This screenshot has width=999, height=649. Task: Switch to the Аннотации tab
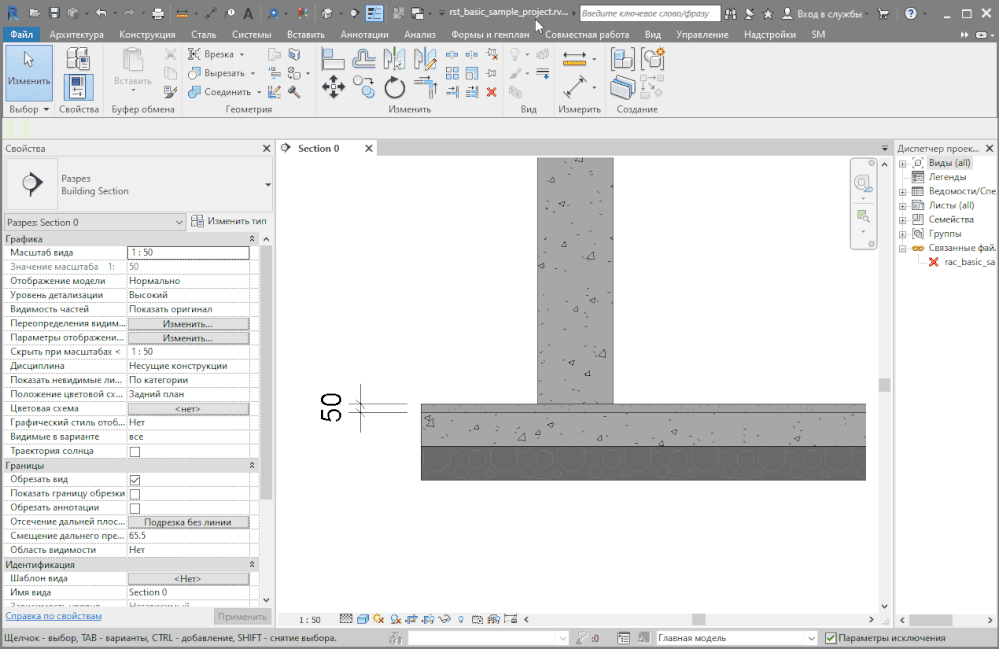[x=364, y=34]
